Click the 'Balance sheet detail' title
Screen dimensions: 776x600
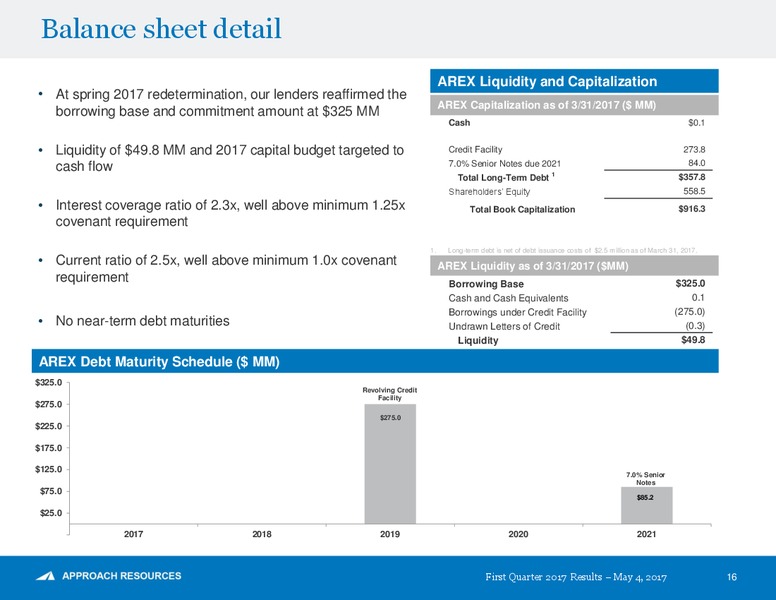161,29
